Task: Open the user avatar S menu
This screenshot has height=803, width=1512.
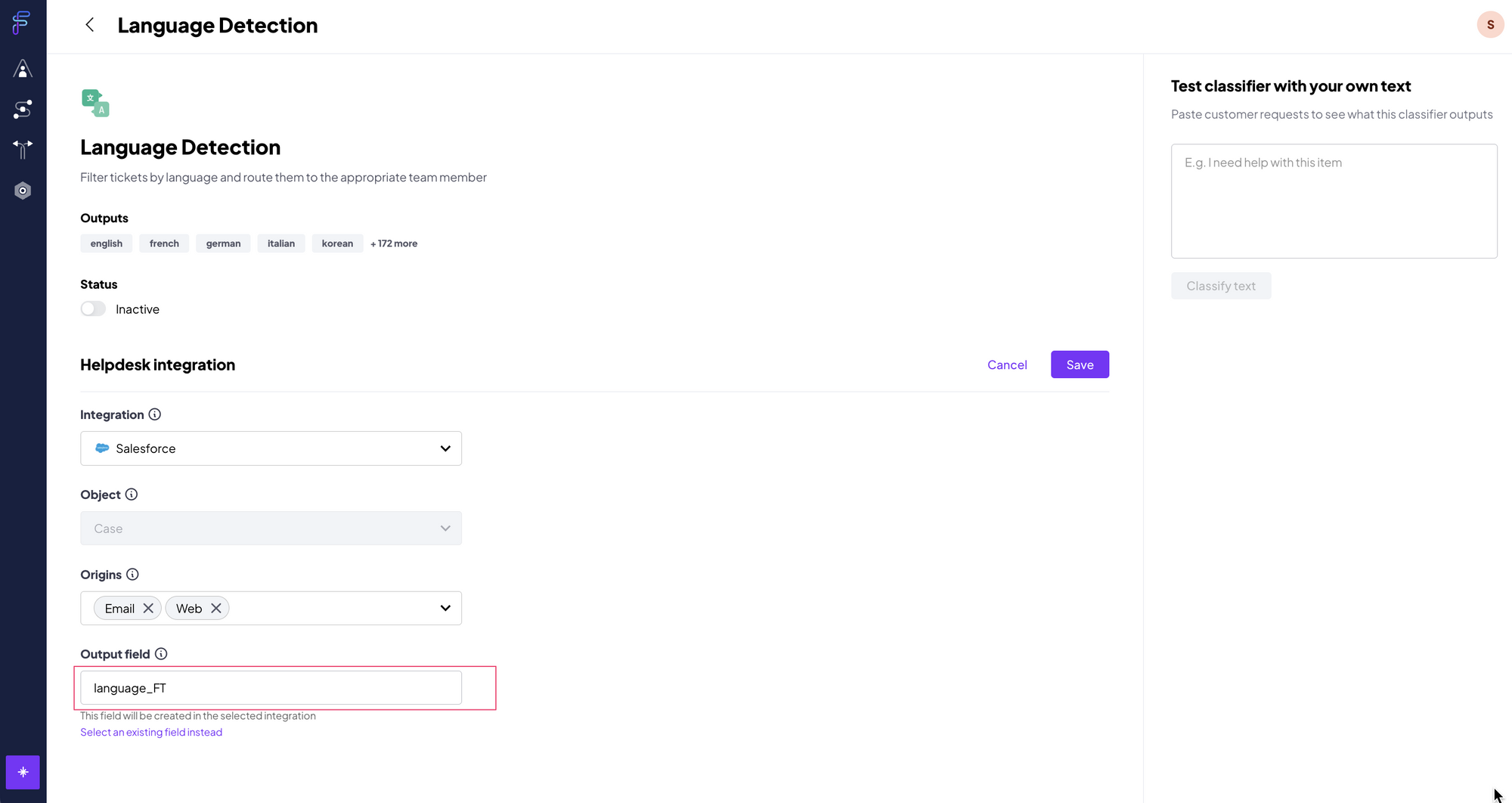Action: click(1490, 24)
